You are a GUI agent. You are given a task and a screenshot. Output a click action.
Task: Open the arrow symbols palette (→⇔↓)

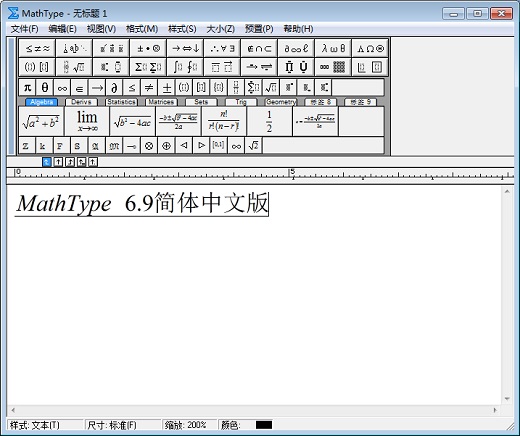tap(185, 49)
